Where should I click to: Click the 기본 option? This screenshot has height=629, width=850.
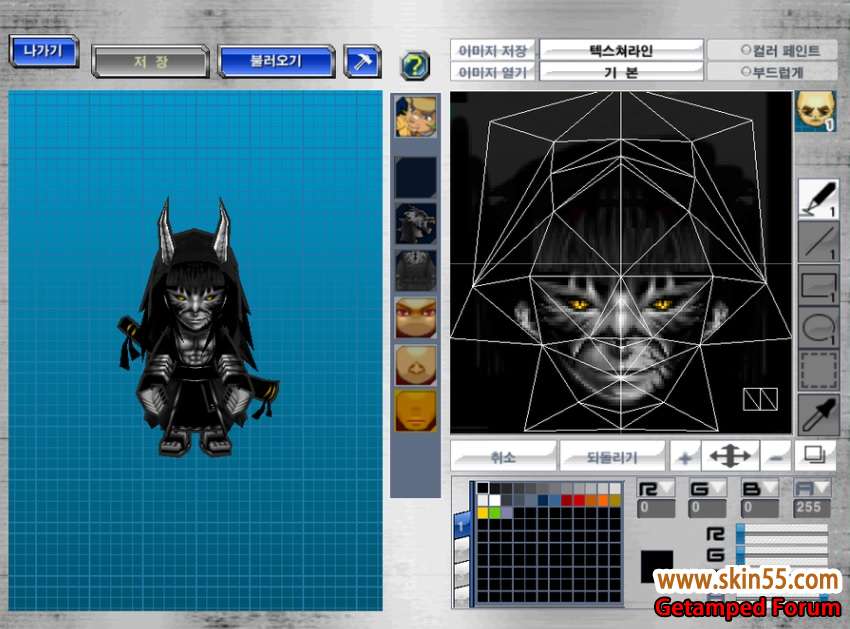coord(621,72)
